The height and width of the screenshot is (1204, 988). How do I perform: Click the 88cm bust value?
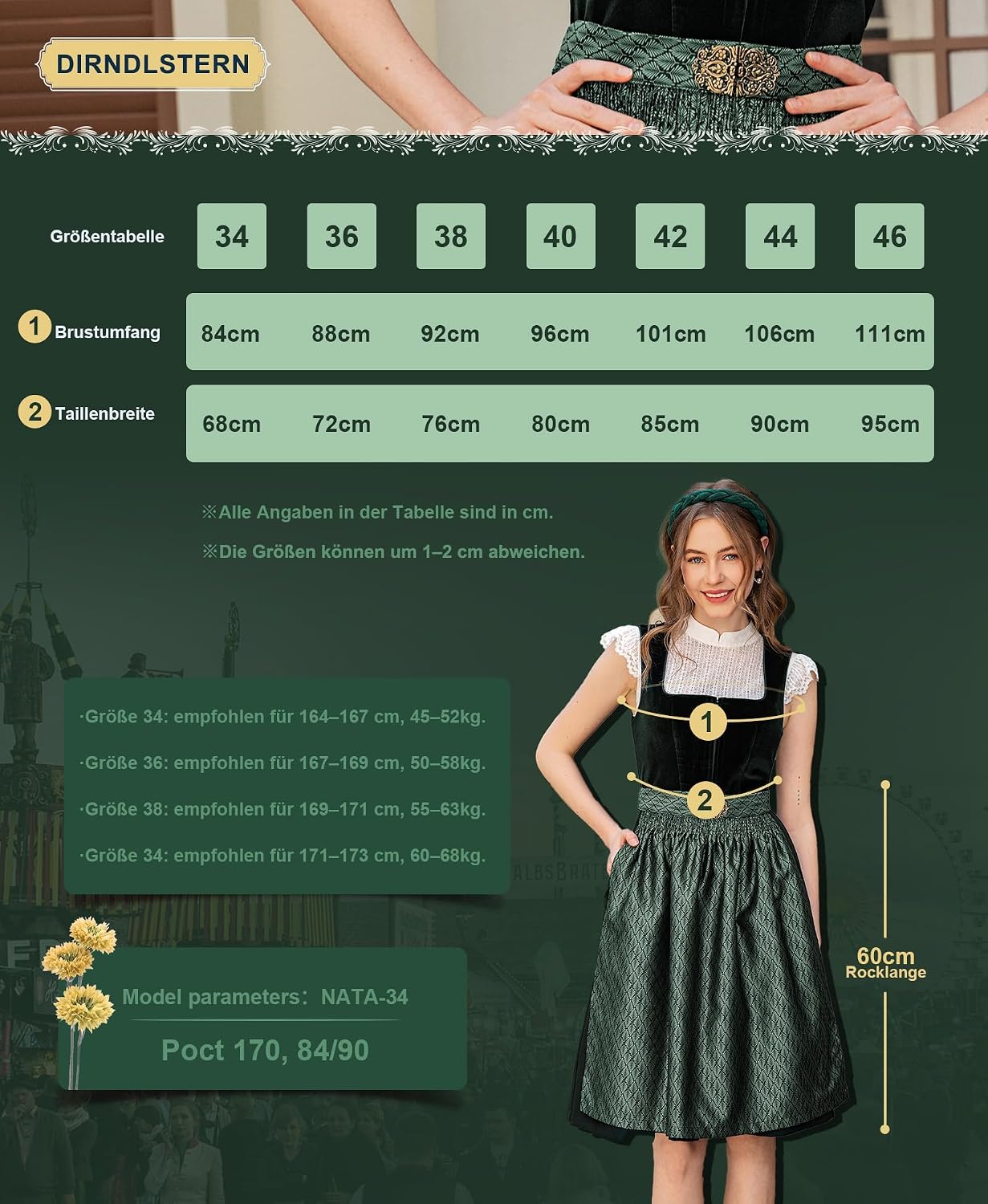(341, 334)
